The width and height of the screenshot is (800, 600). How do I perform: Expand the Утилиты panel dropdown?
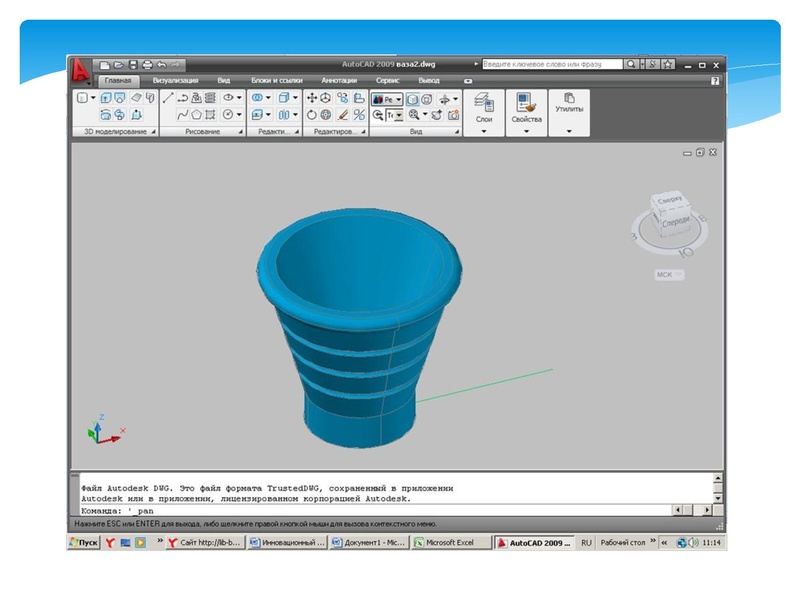pyautogui.click(x=569, y=131)
